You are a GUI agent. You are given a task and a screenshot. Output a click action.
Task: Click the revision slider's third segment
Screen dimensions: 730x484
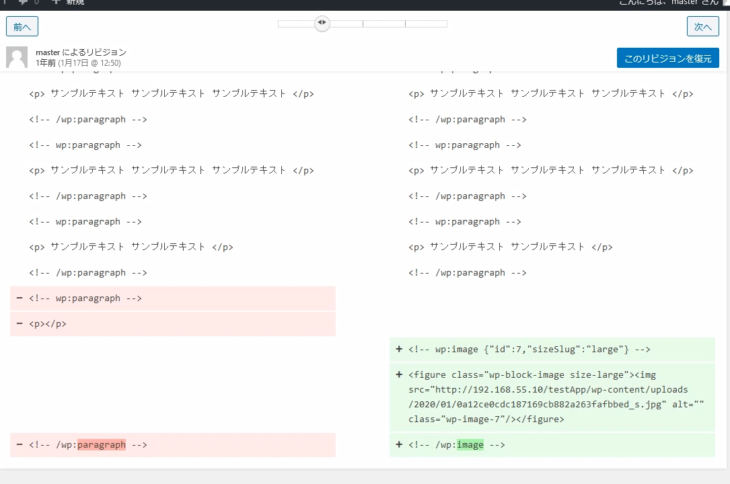(x=384, y=24)
